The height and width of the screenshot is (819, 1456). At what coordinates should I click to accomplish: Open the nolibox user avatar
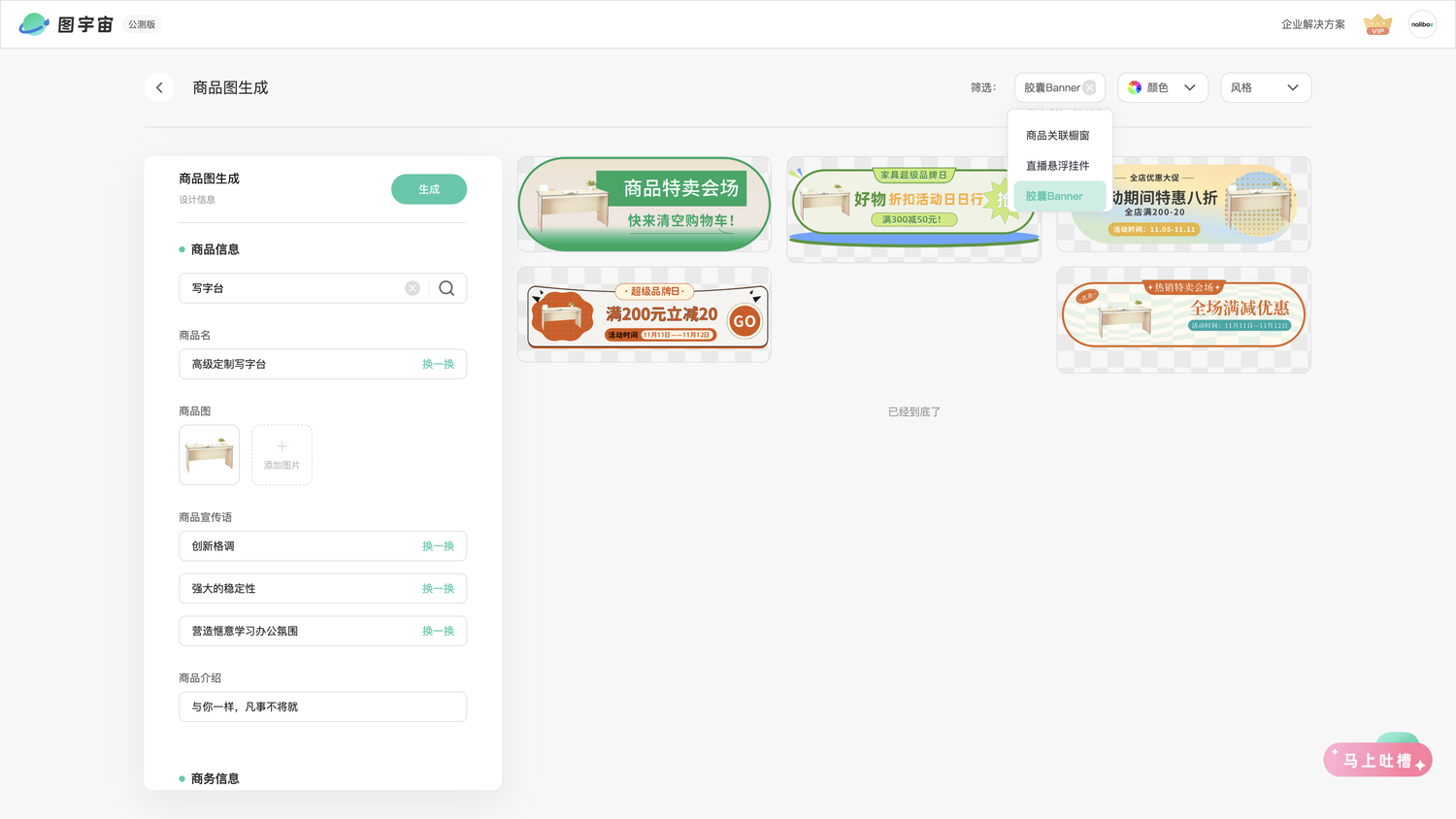pyautogui.click(x=1422, y=24)
